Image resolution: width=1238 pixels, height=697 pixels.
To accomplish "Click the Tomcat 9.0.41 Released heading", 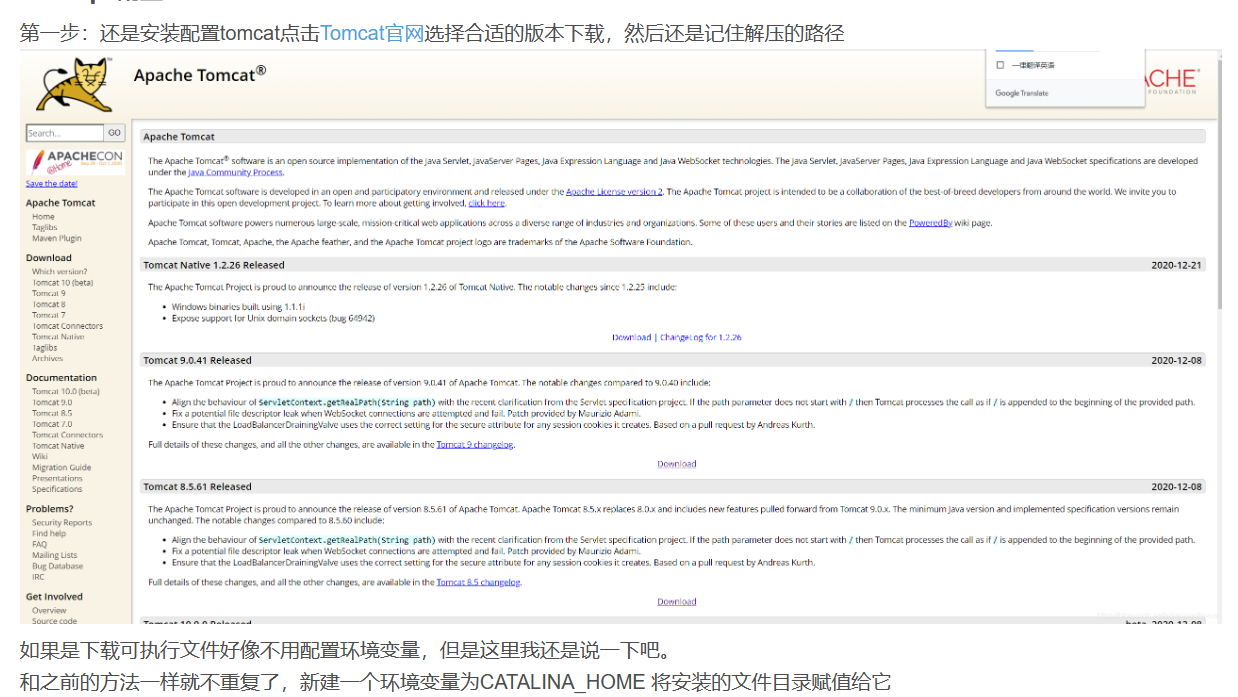I will tap(197, 360).
